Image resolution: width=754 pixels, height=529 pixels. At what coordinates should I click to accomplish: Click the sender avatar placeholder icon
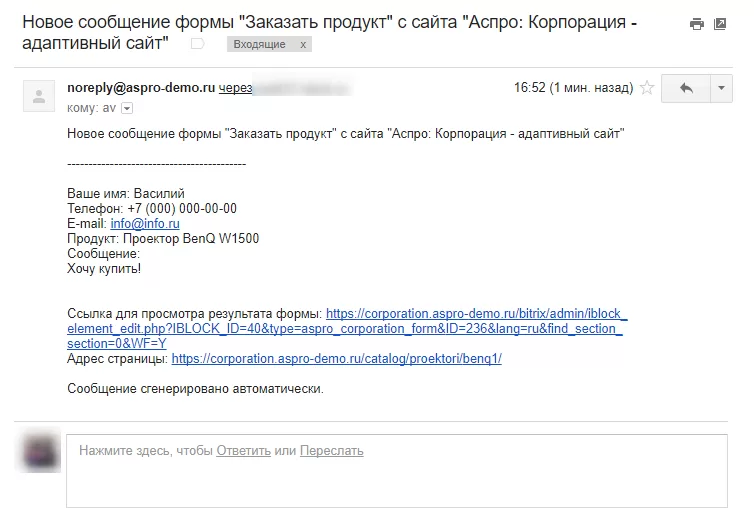tap(39, 96)
